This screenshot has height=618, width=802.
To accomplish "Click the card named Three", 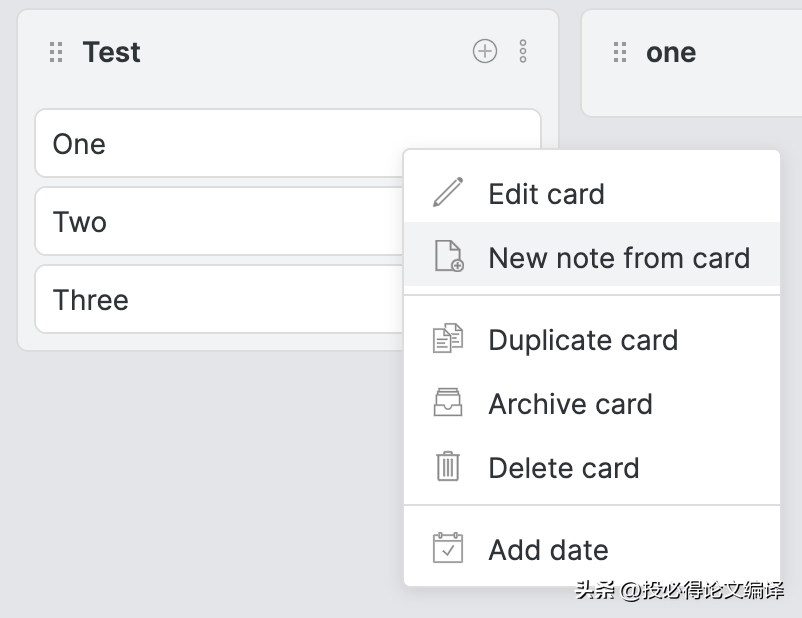I will 219,299.
